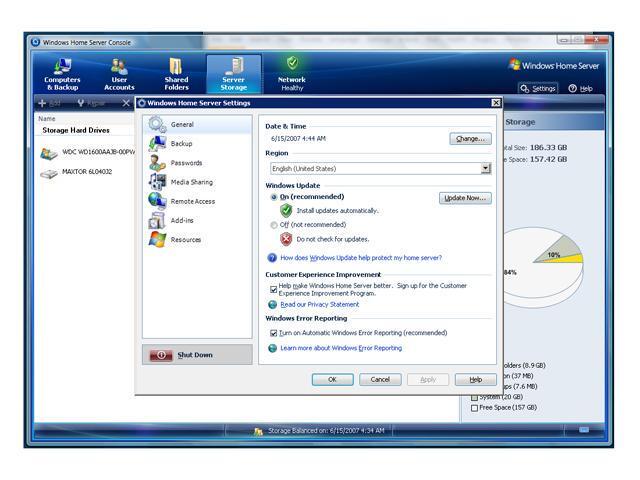The height and width of the screenshot is (480, 640).
Task: Select the Server Storage tab icon
Action: pyautogui.click(x=234, y=66)
